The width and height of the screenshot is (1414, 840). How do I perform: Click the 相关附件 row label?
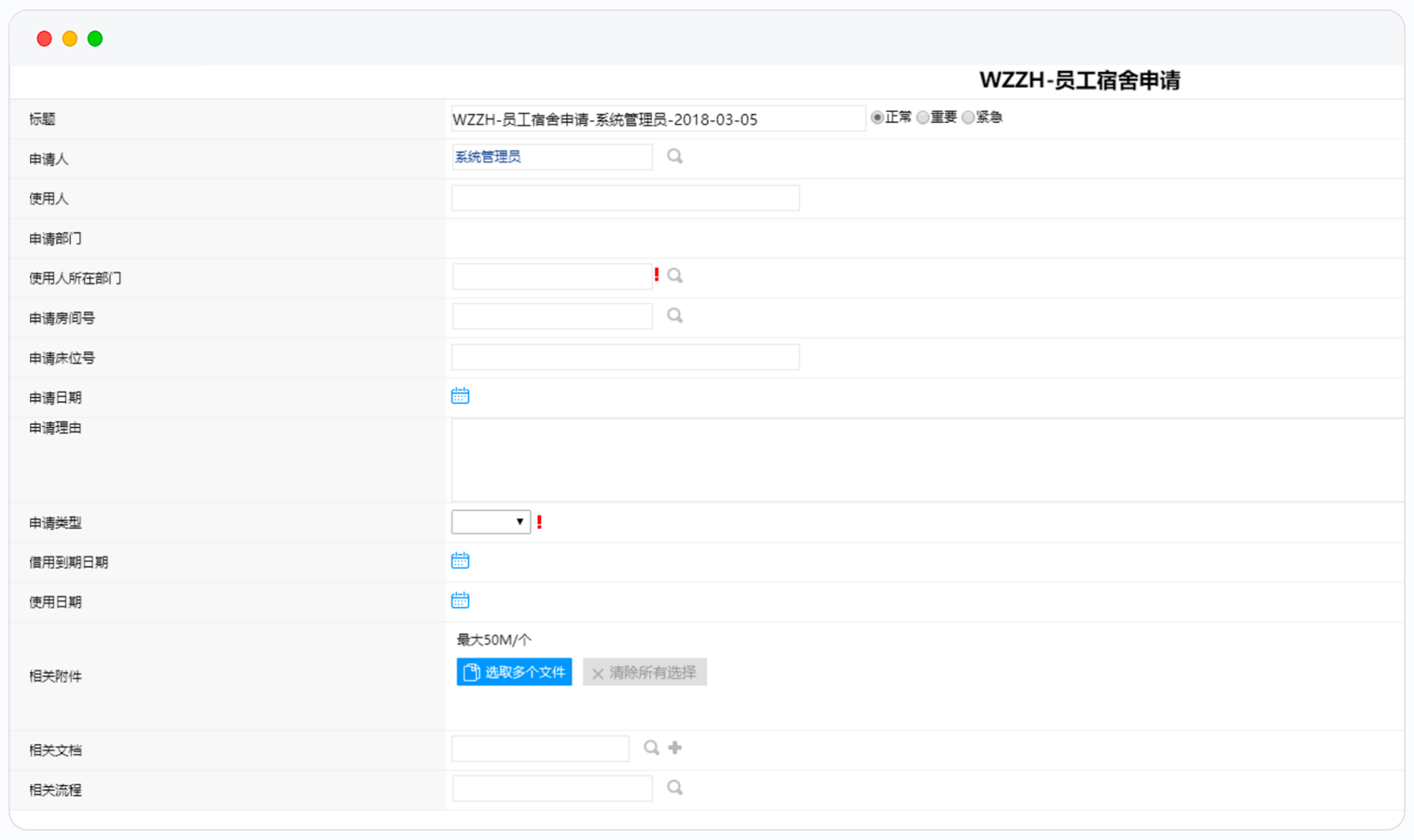coord(55,676)
